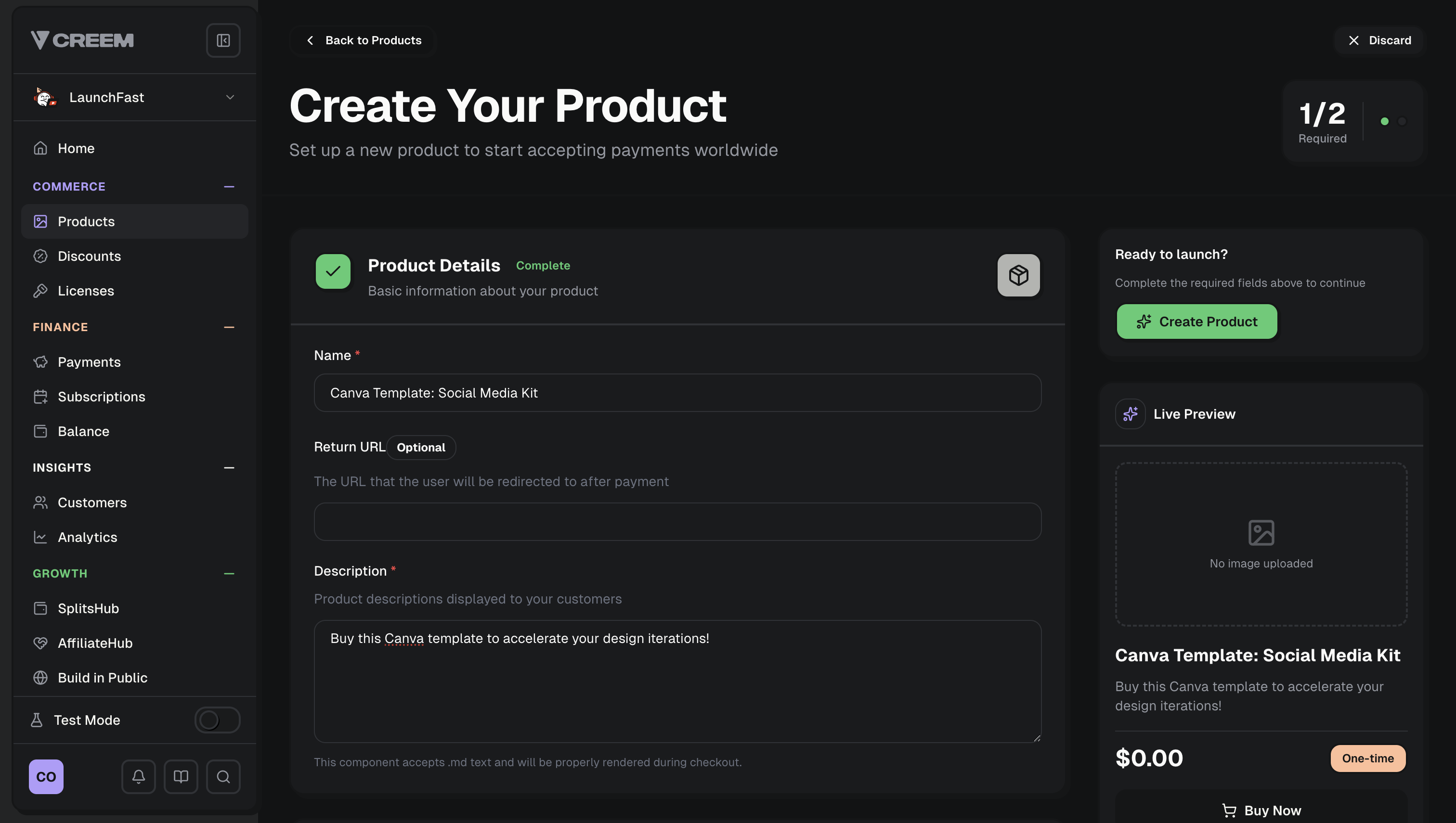Go to Home in sidebar
This screenshot has width=1456, height=823.
click(134, 148)
